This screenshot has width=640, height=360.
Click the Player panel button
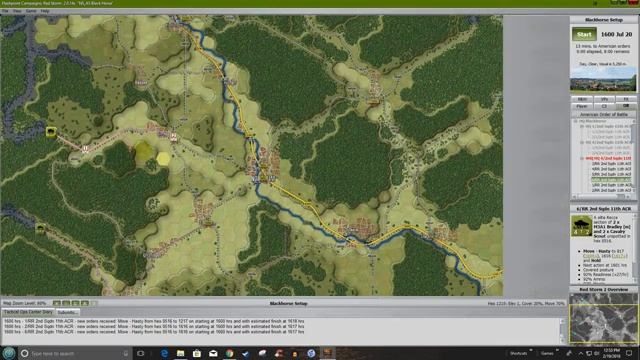[582, 106]
